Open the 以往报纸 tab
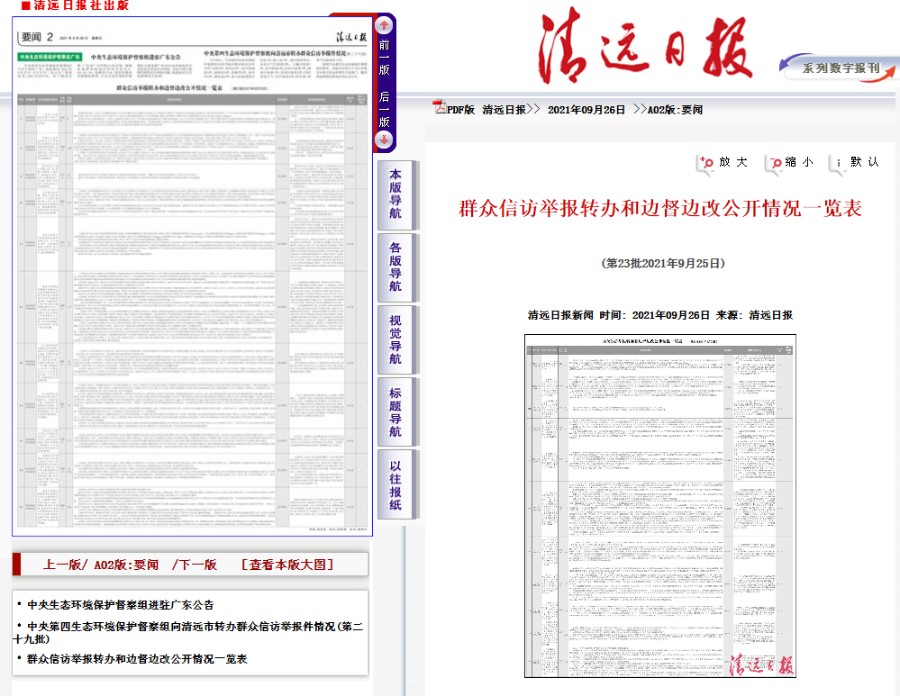This screenshot has width=900, height=696. point(395,485)
